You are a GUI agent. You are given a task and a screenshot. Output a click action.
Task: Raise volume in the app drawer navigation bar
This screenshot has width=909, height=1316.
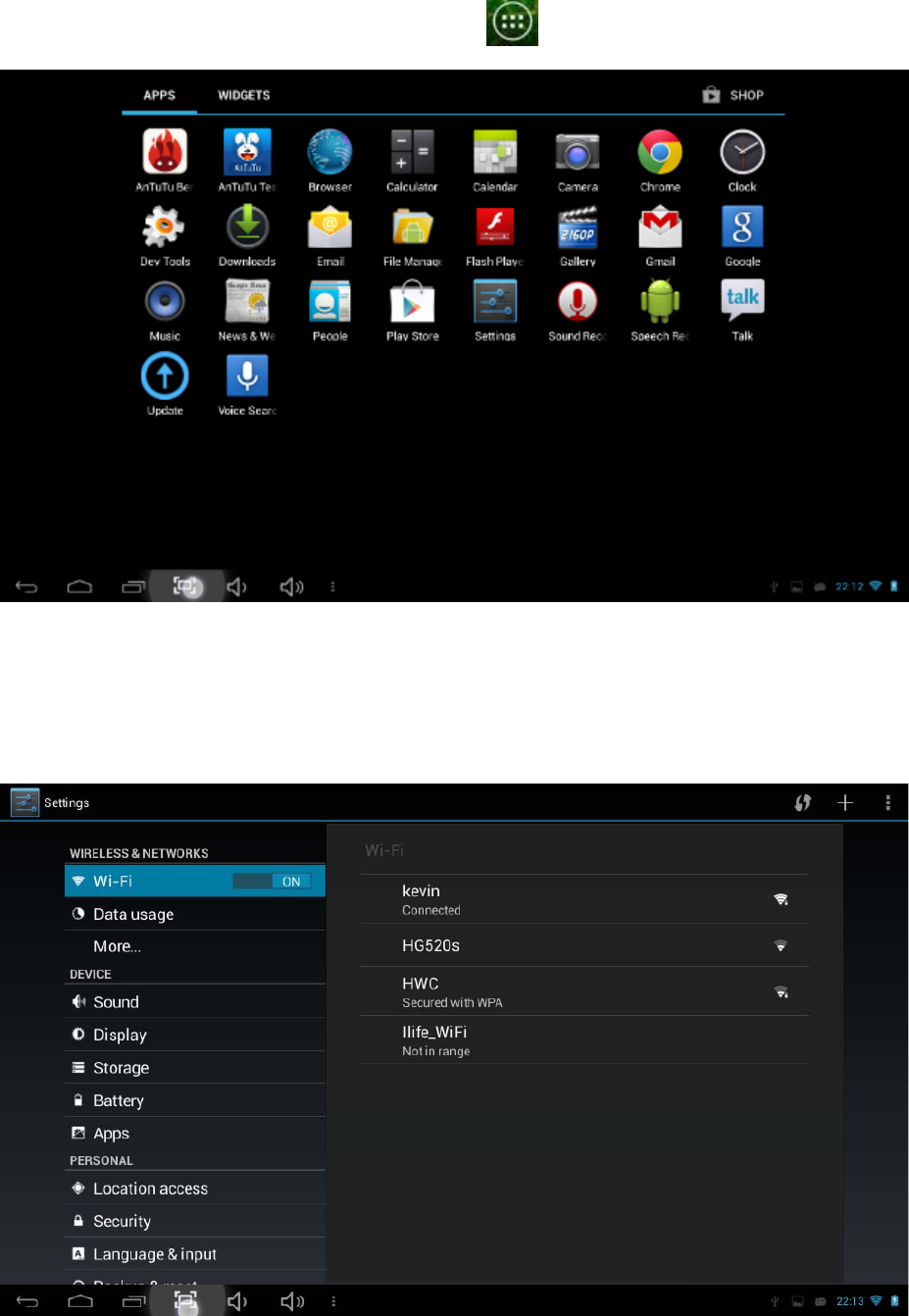coord(291,586)
